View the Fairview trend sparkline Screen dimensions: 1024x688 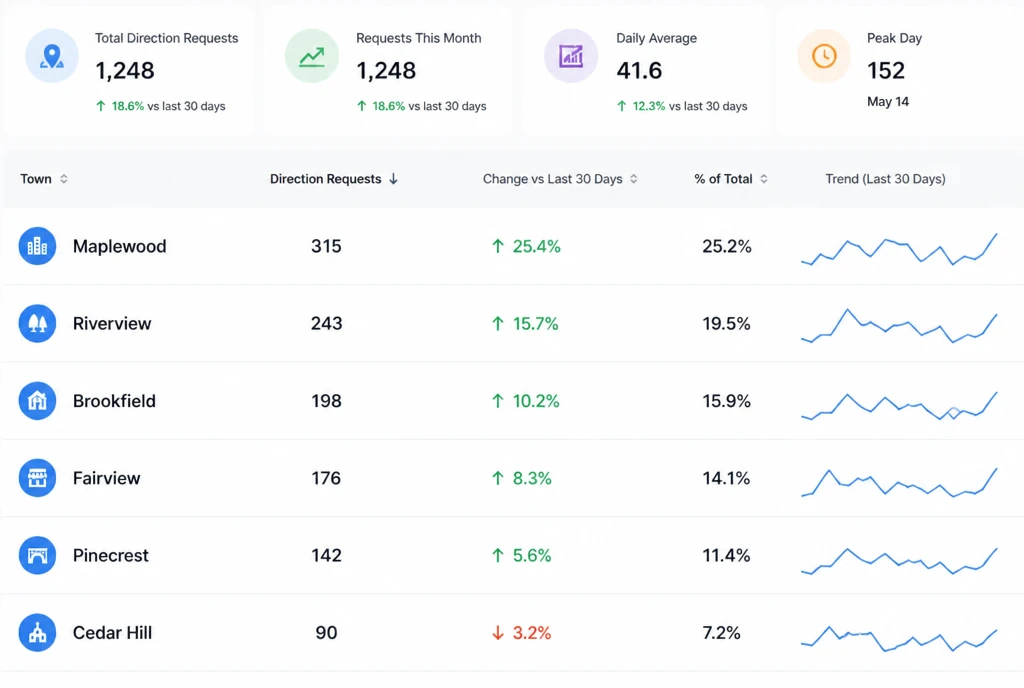(899, 482)
